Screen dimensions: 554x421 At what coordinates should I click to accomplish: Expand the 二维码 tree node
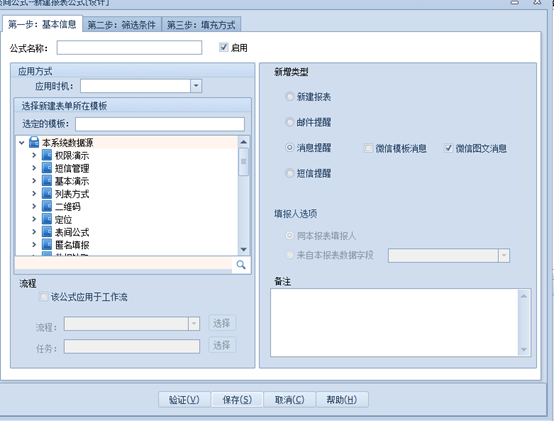34,206
